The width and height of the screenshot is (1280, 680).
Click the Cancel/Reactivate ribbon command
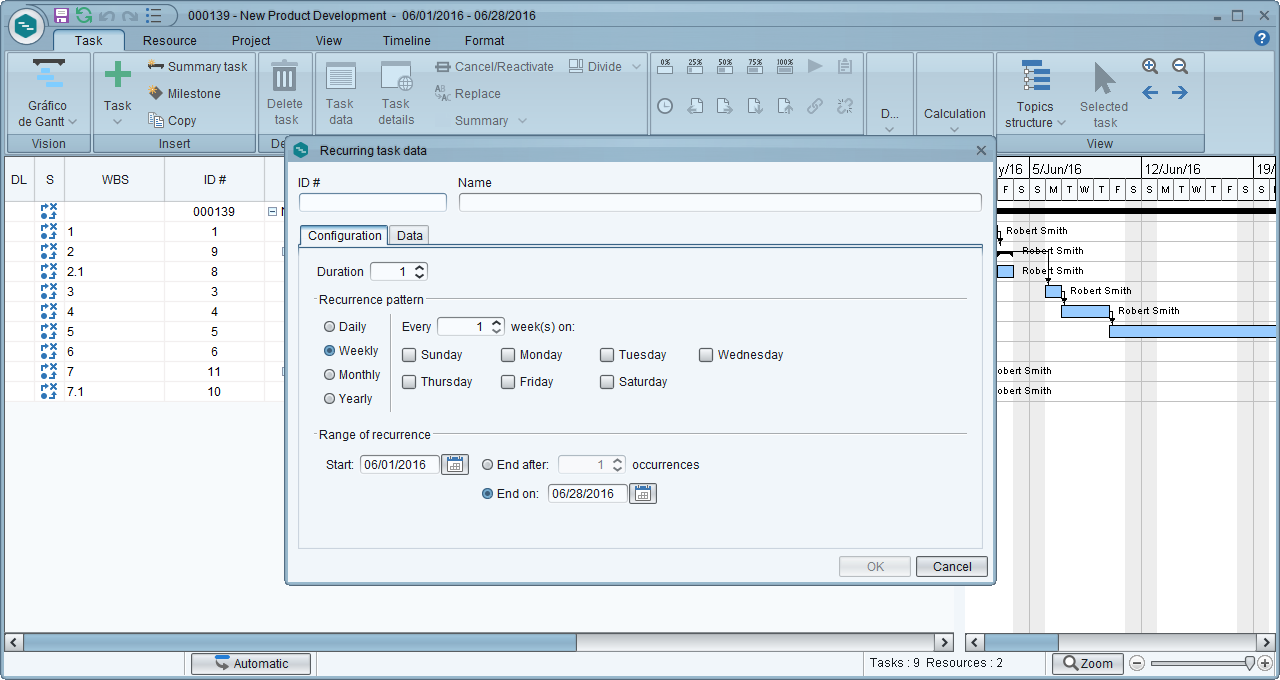[x=494, y=66]
